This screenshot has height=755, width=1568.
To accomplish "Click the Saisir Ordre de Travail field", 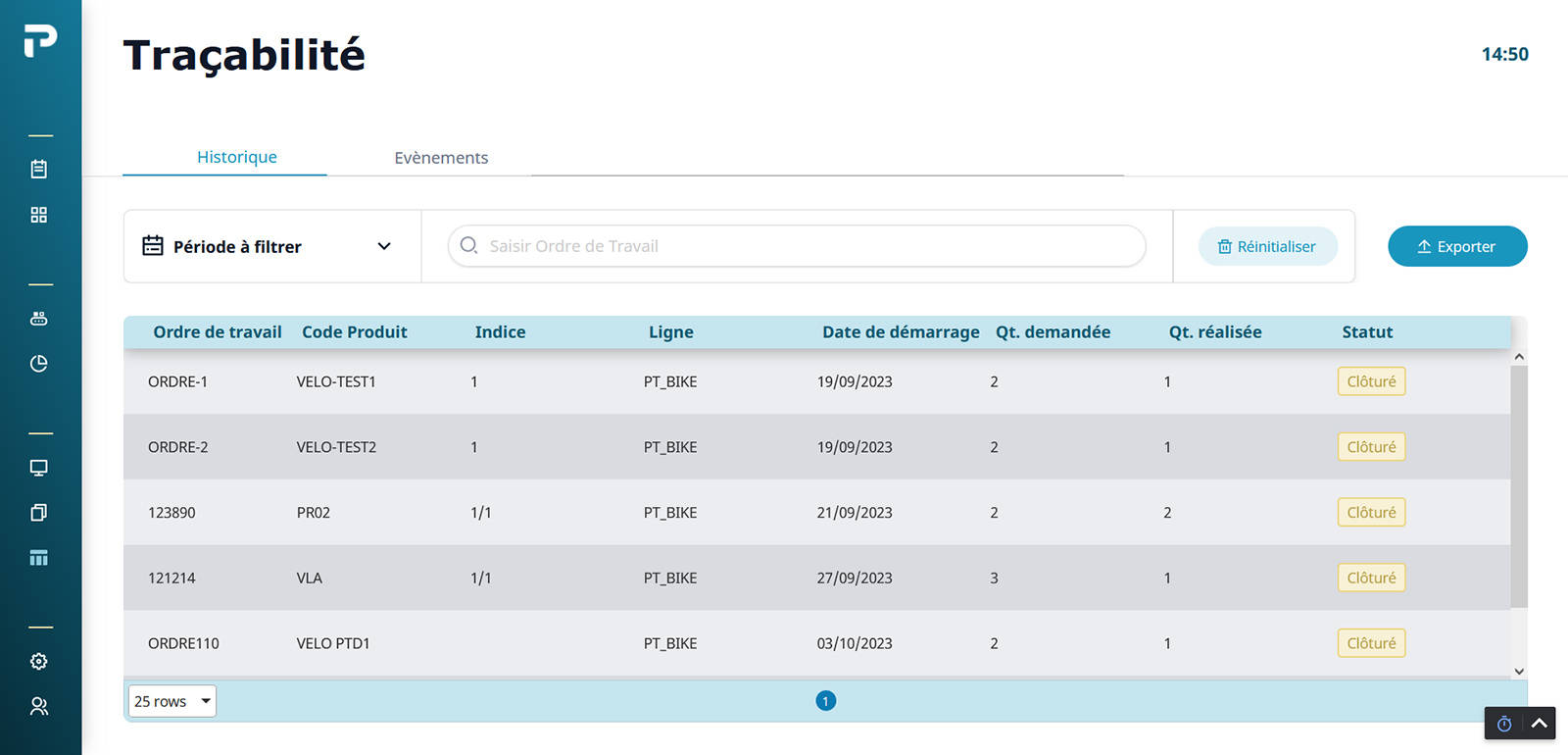I will [797, 246].
